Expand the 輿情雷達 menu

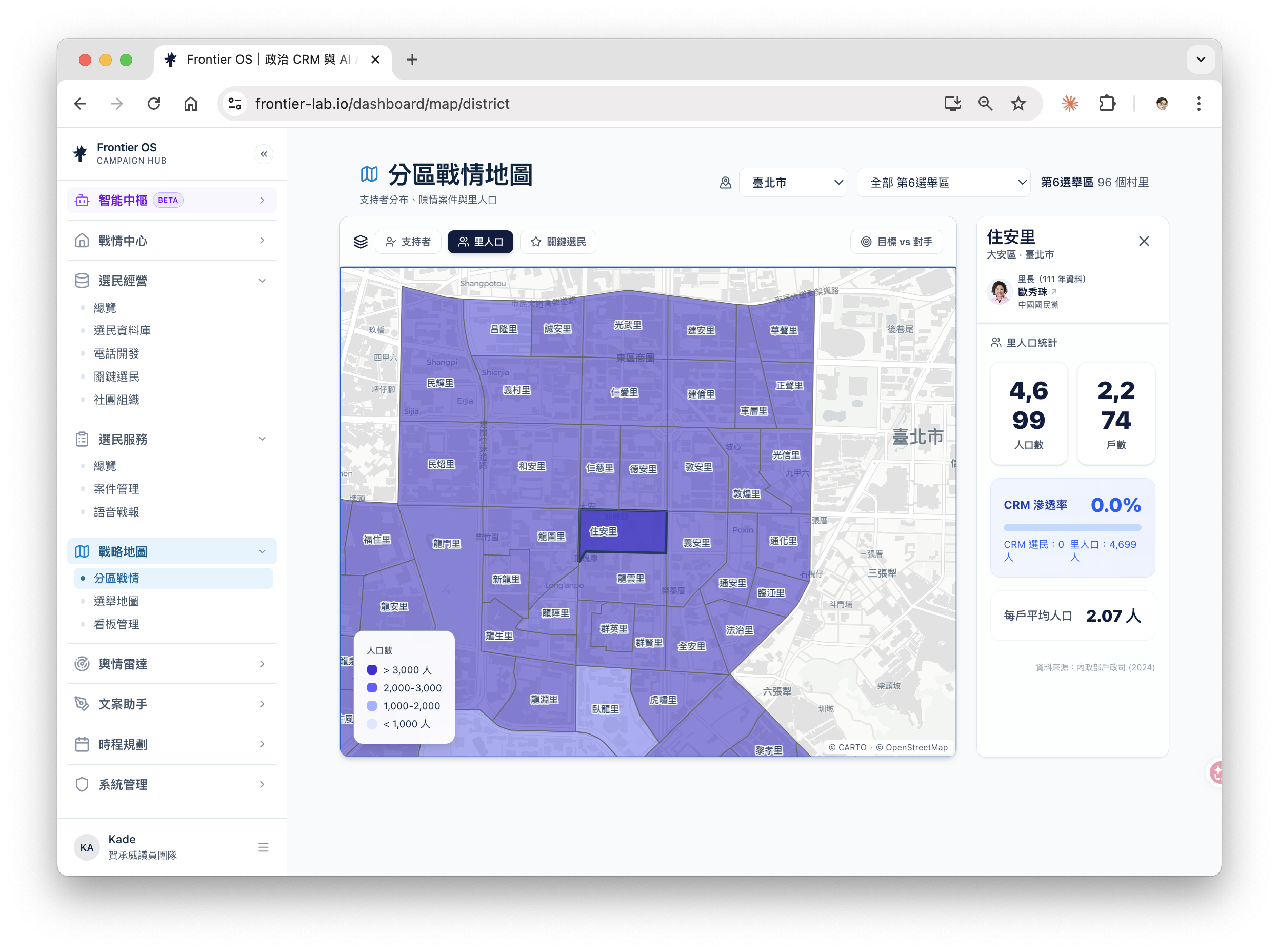pos(172,664)
